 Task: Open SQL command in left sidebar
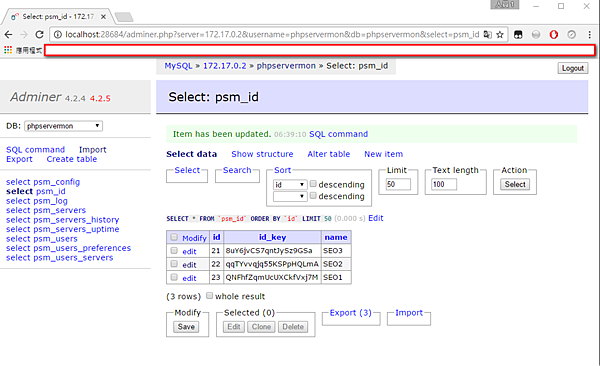pos(35,150)
